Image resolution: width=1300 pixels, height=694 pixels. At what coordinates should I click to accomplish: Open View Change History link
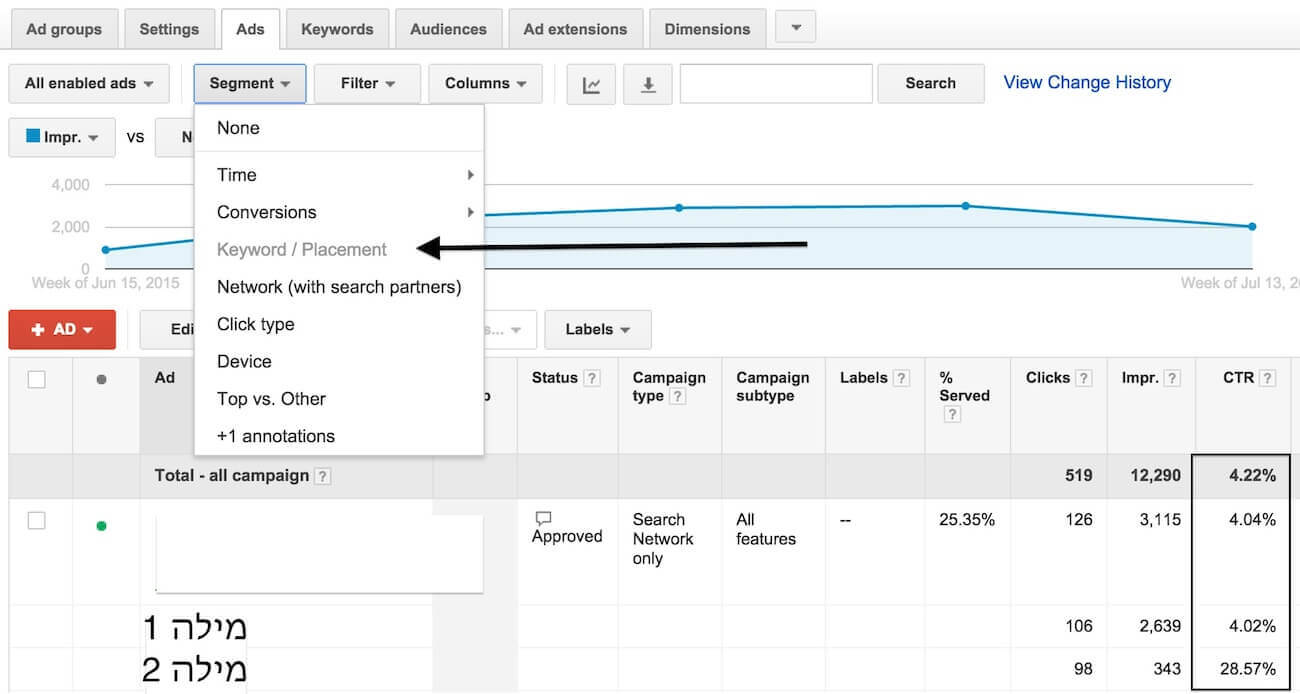click(x=1087, y=83)
